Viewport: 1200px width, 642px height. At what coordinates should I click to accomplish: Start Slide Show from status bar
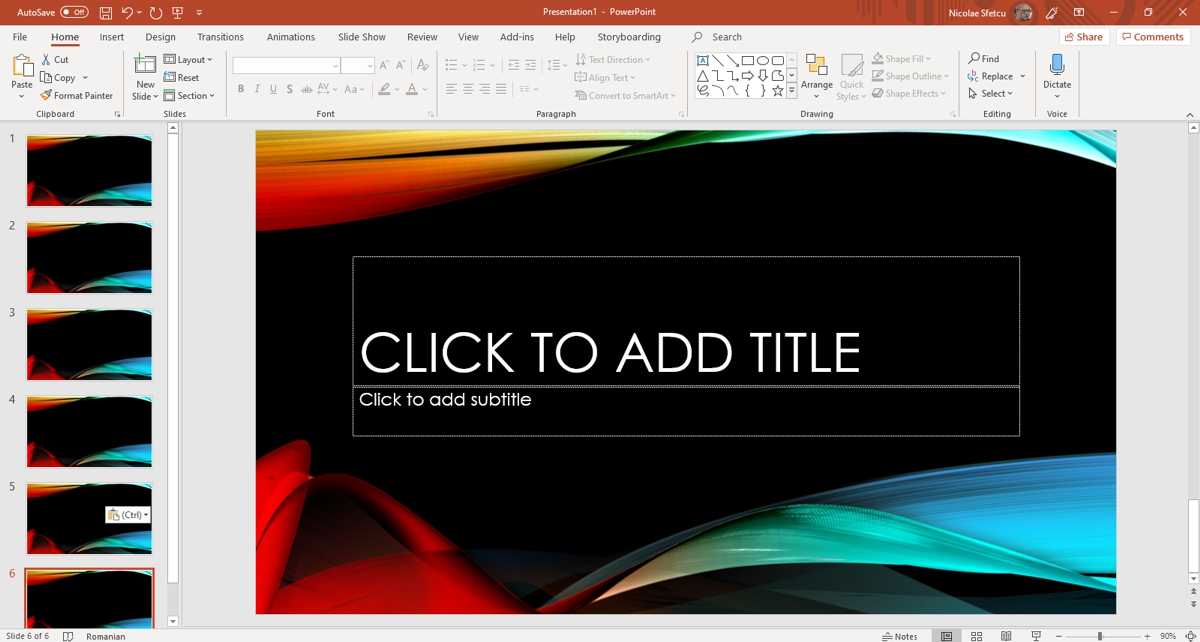point(1036,636)
